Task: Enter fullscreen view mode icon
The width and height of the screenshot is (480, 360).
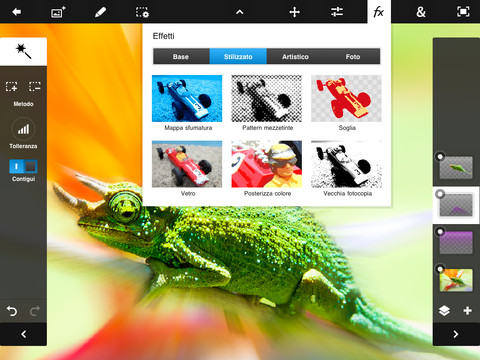Action: pyautogui.click(x=463, y=12)
